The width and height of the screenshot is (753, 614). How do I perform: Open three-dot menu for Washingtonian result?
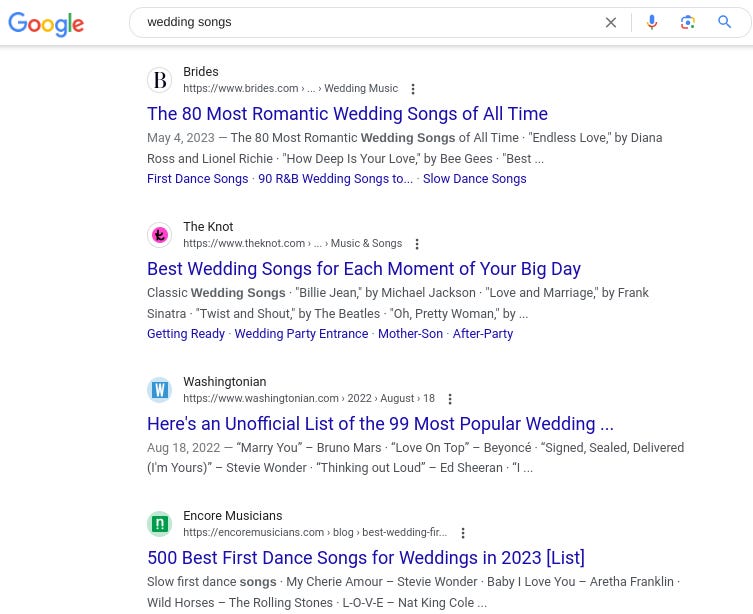(449, 399)
